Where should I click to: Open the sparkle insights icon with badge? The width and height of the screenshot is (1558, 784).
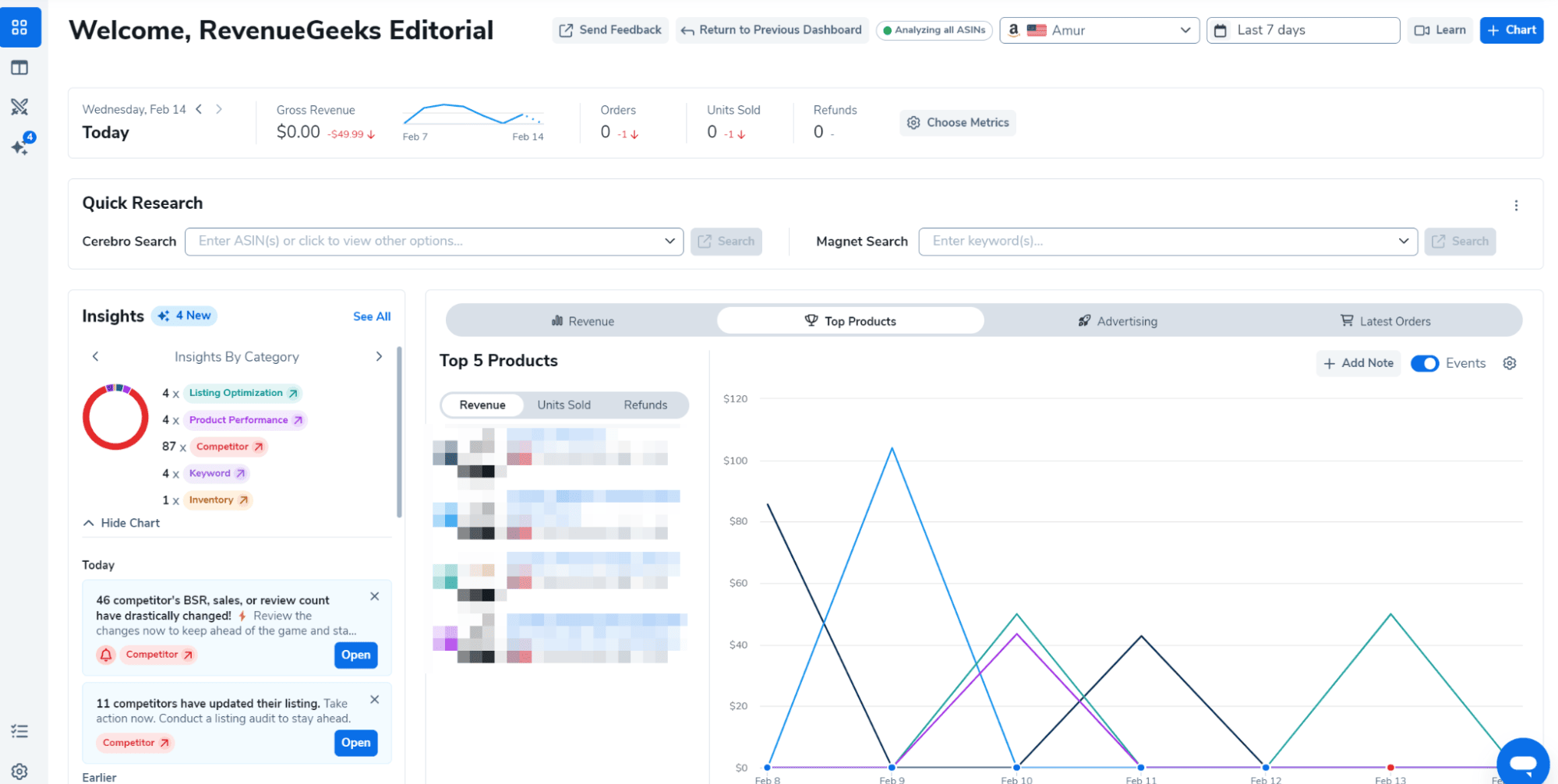[x=20, y=147]
